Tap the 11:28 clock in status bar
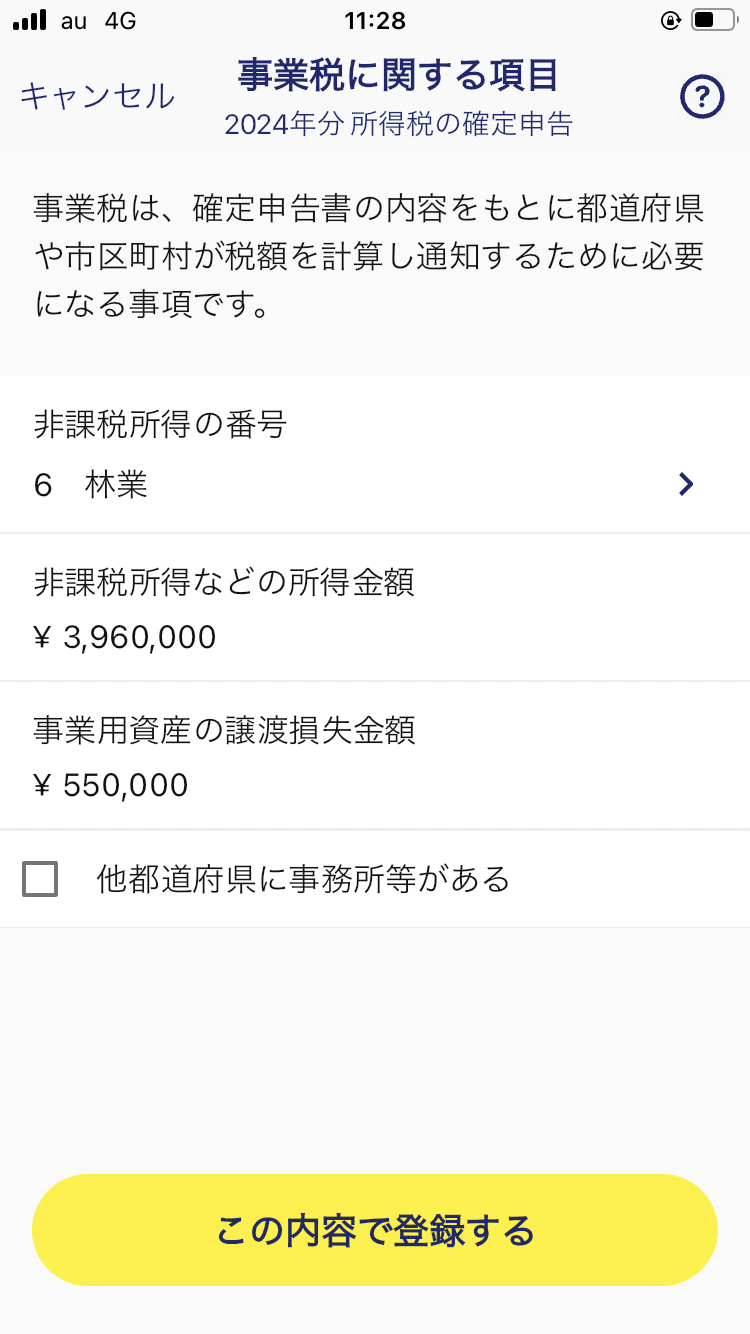This screenshot has height=1334, width=750. point(375,20)
